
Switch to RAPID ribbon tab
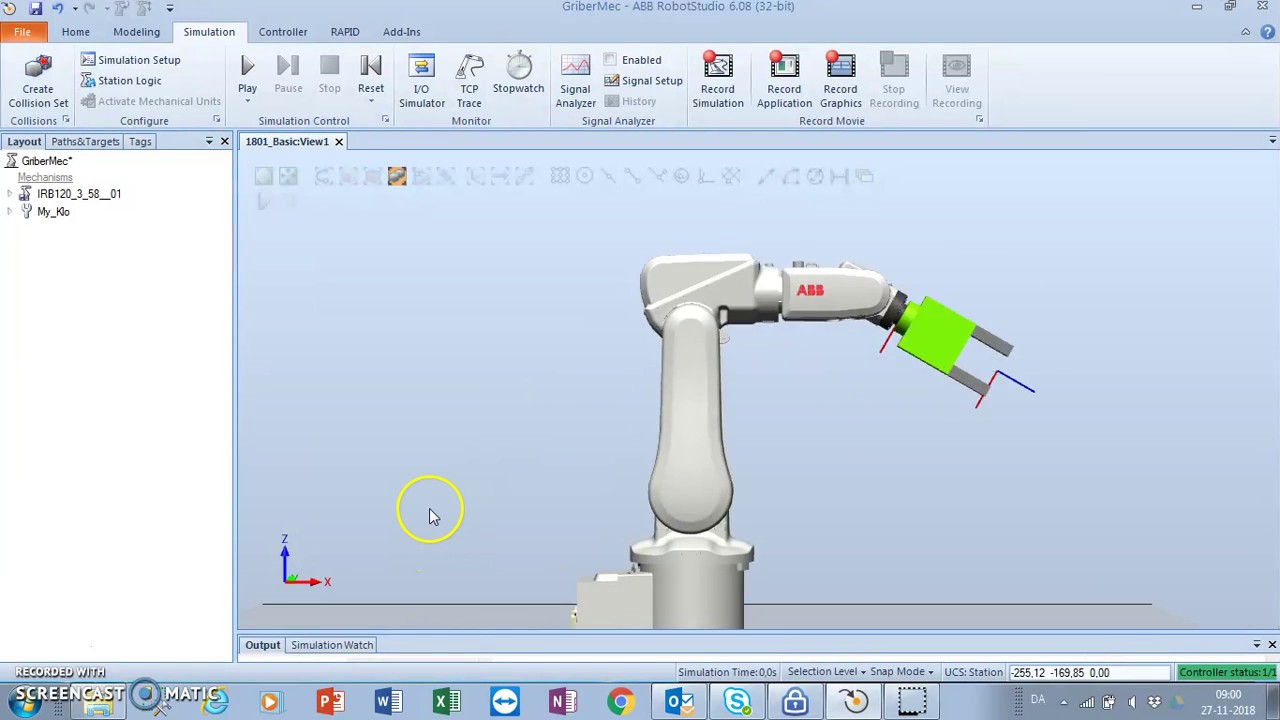click(x=345, y=32)
